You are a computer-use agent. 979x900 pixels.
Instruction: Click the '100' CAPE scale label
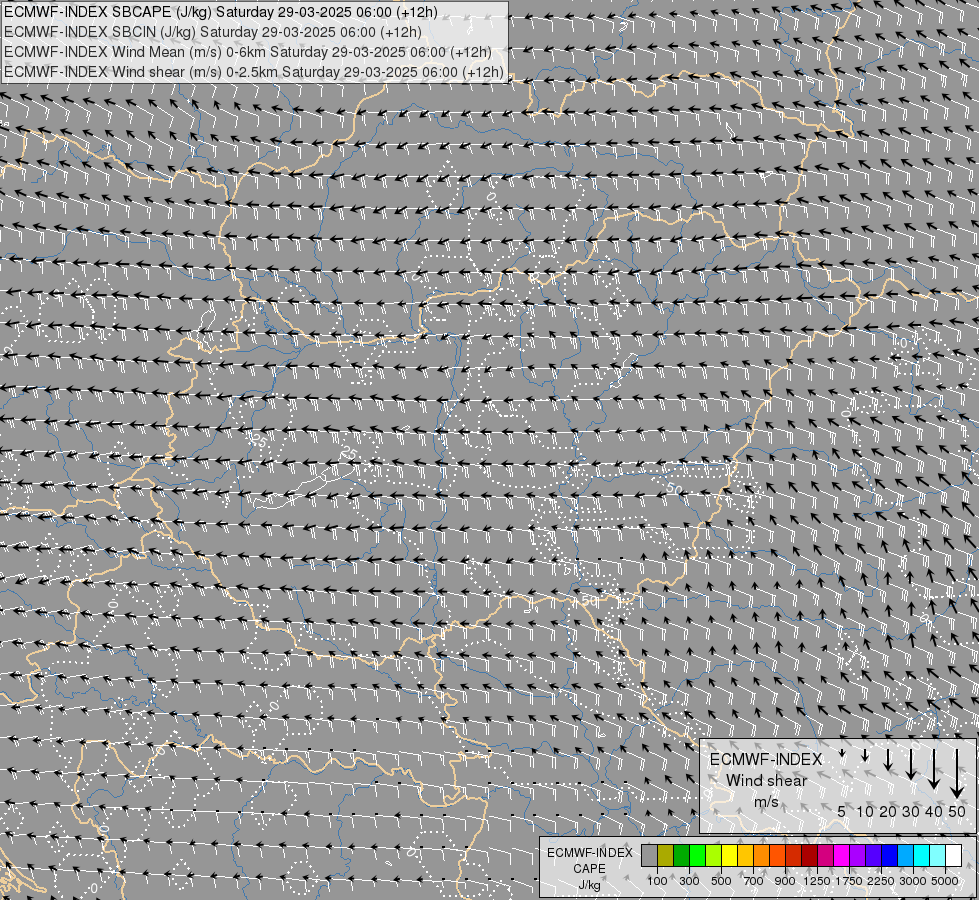pos(657,881)
